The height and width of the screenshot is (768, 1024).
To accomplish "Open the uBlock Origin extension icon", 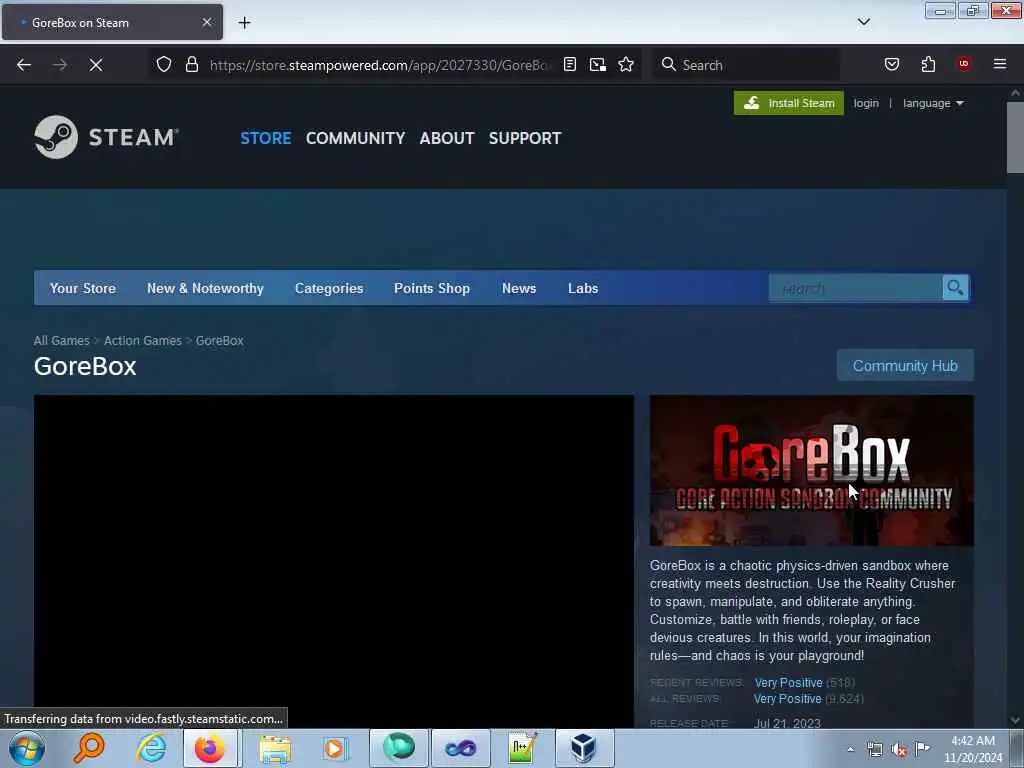I will tap(964, 64).
